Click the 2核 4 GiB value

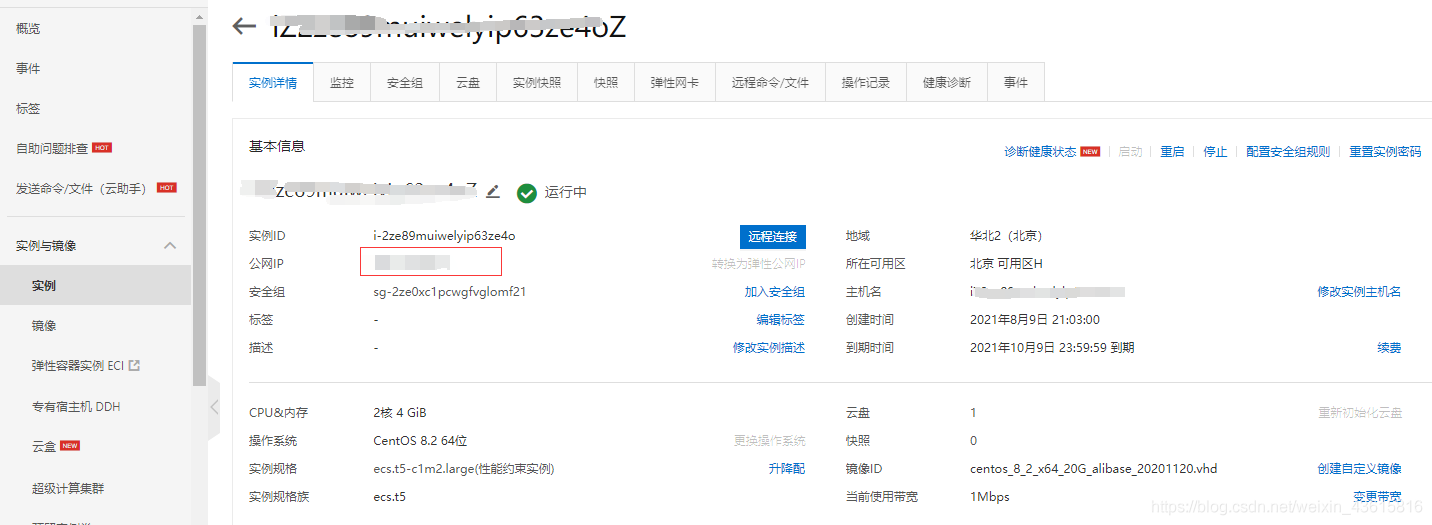click(400, 412)
